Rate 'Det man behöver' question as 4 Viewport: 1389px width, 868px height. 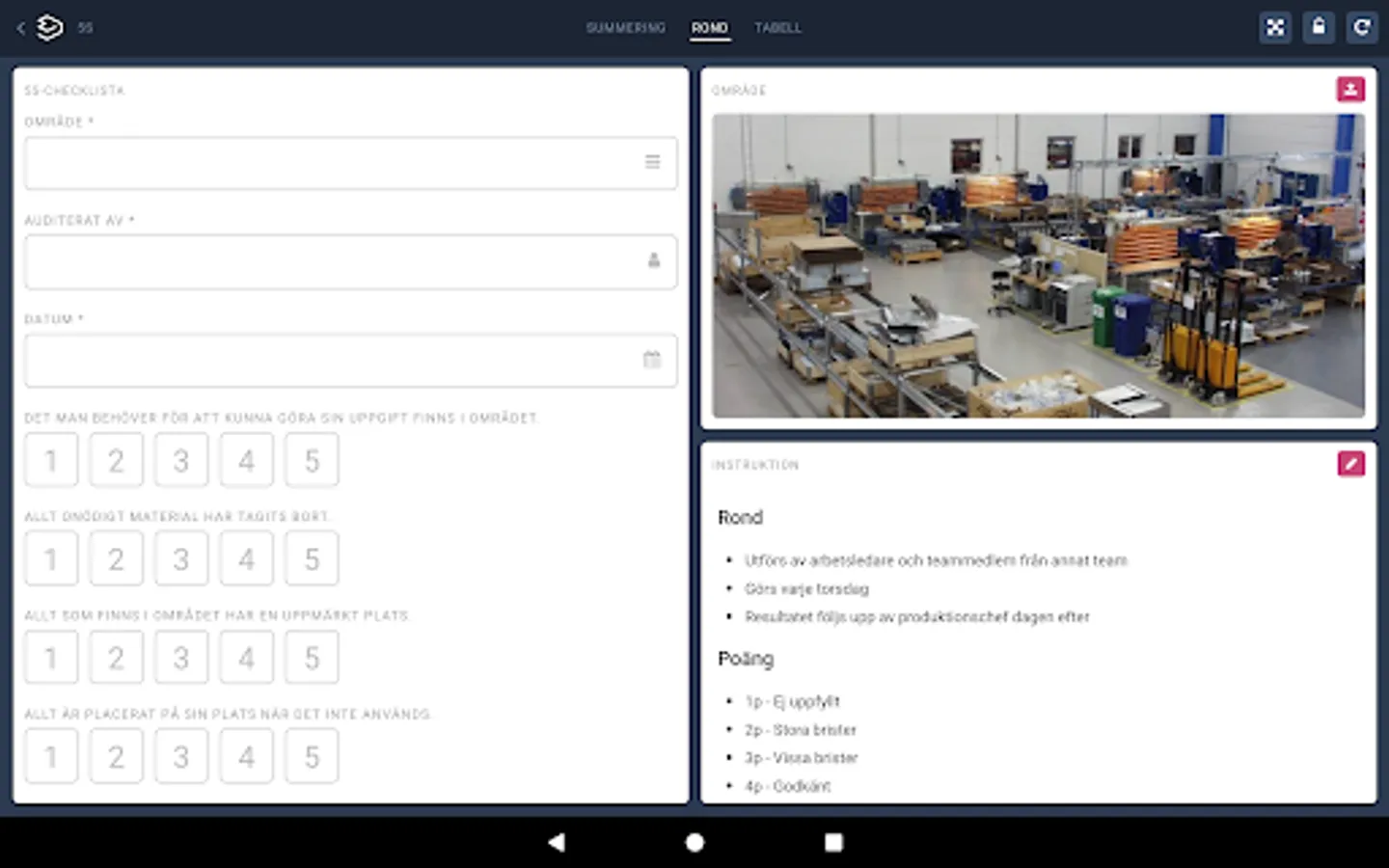tap(246, 460)
